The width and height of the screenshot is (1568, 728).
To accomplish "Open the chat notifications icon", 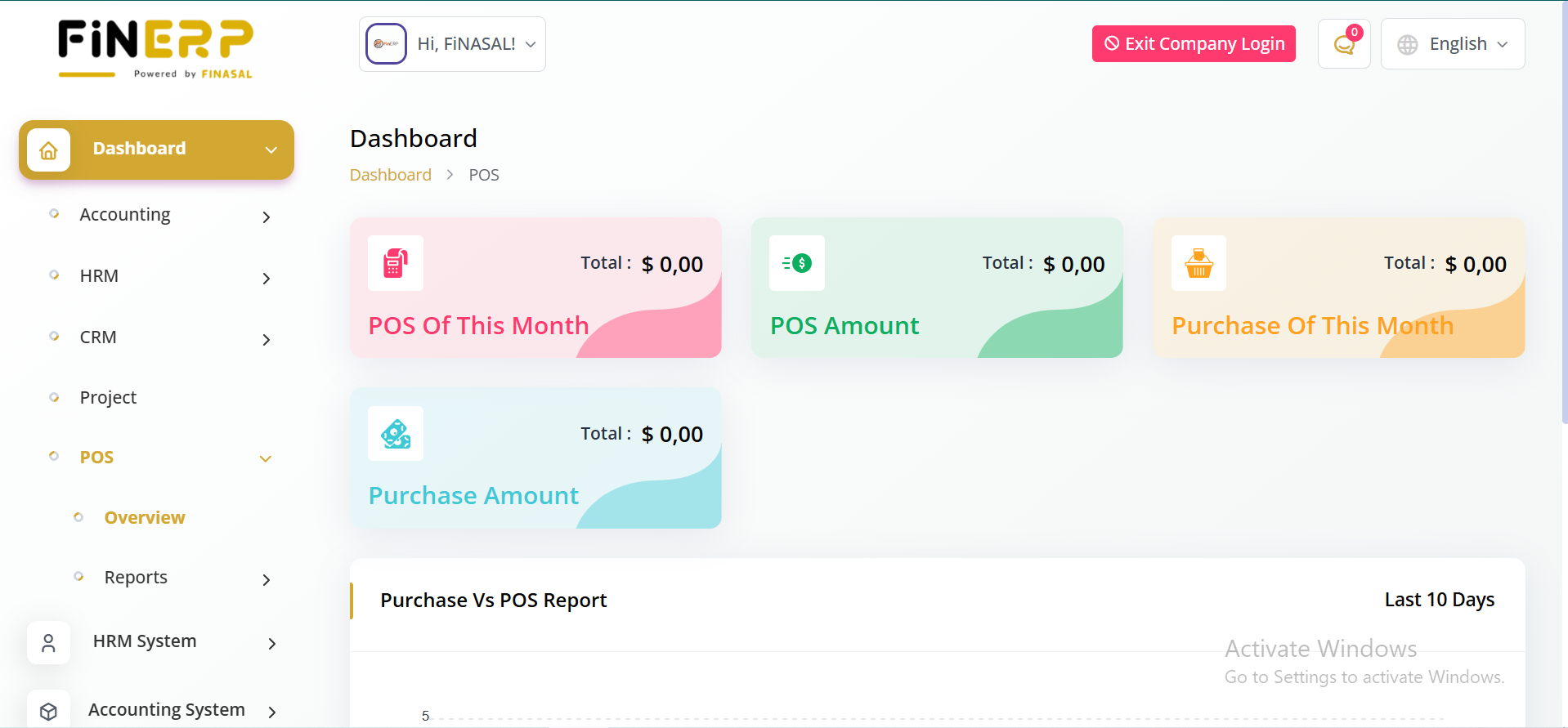I will 1344,44.
